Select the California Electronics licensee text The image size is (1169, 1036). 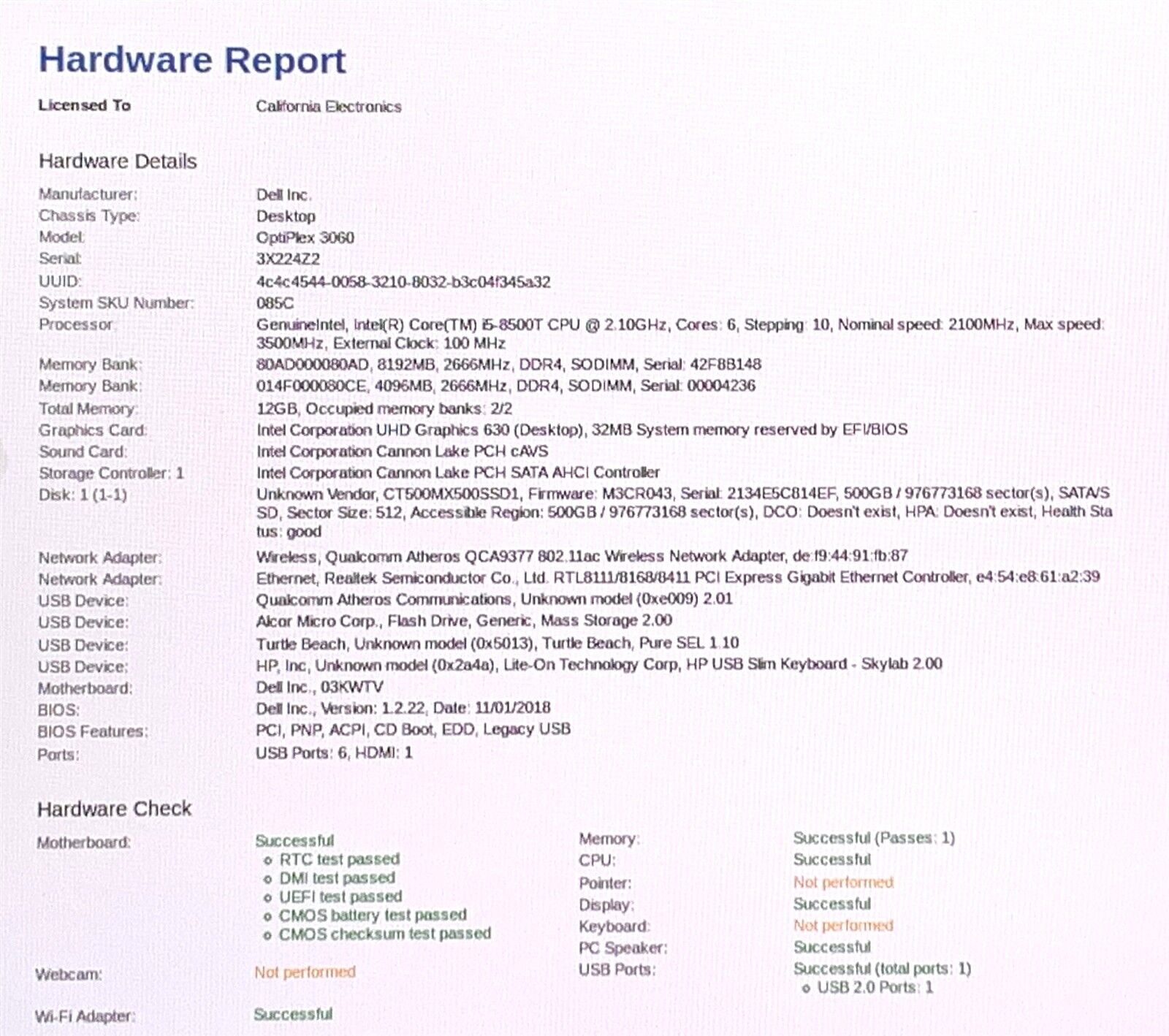tap(328, 107)
